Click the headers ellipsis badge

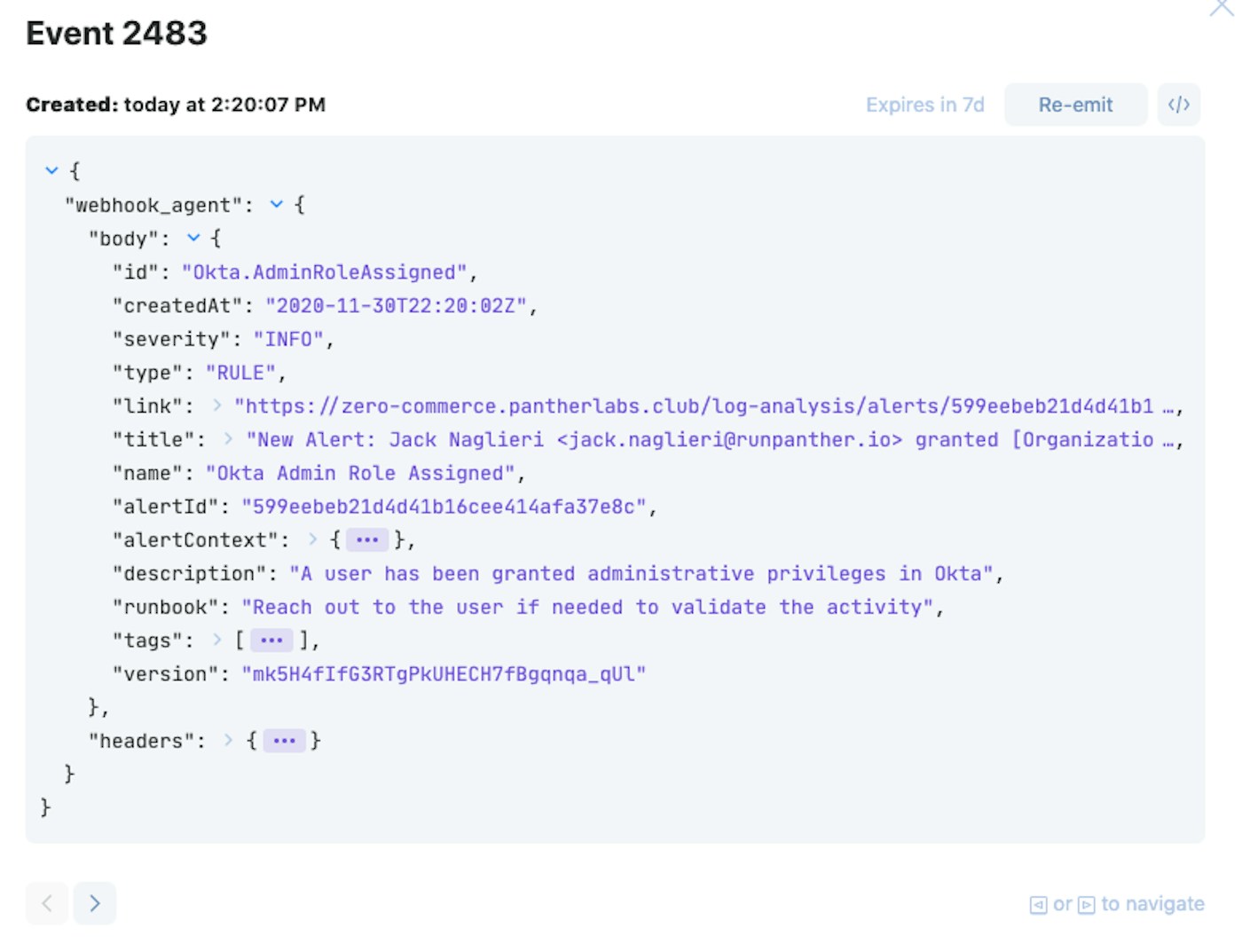[x=284, y=741]
